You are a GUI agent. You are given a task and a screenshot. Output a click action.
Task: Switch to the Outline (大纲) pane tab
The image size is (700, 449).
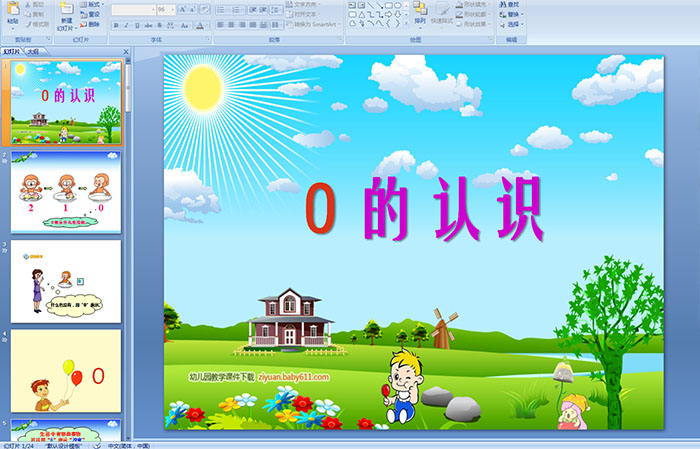click(33, 52)
